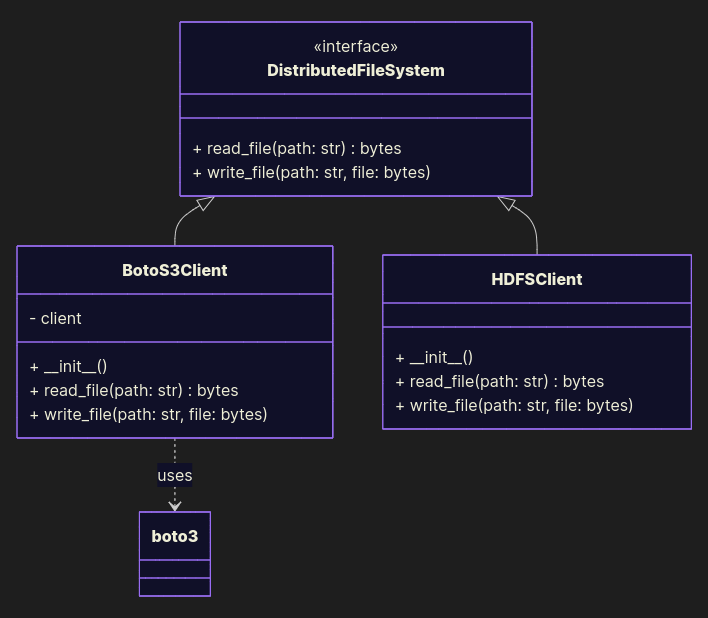Click the BotoS3Client class title
Image resolution: width=708 pixels, height=618 pixels.
(175, 270)
